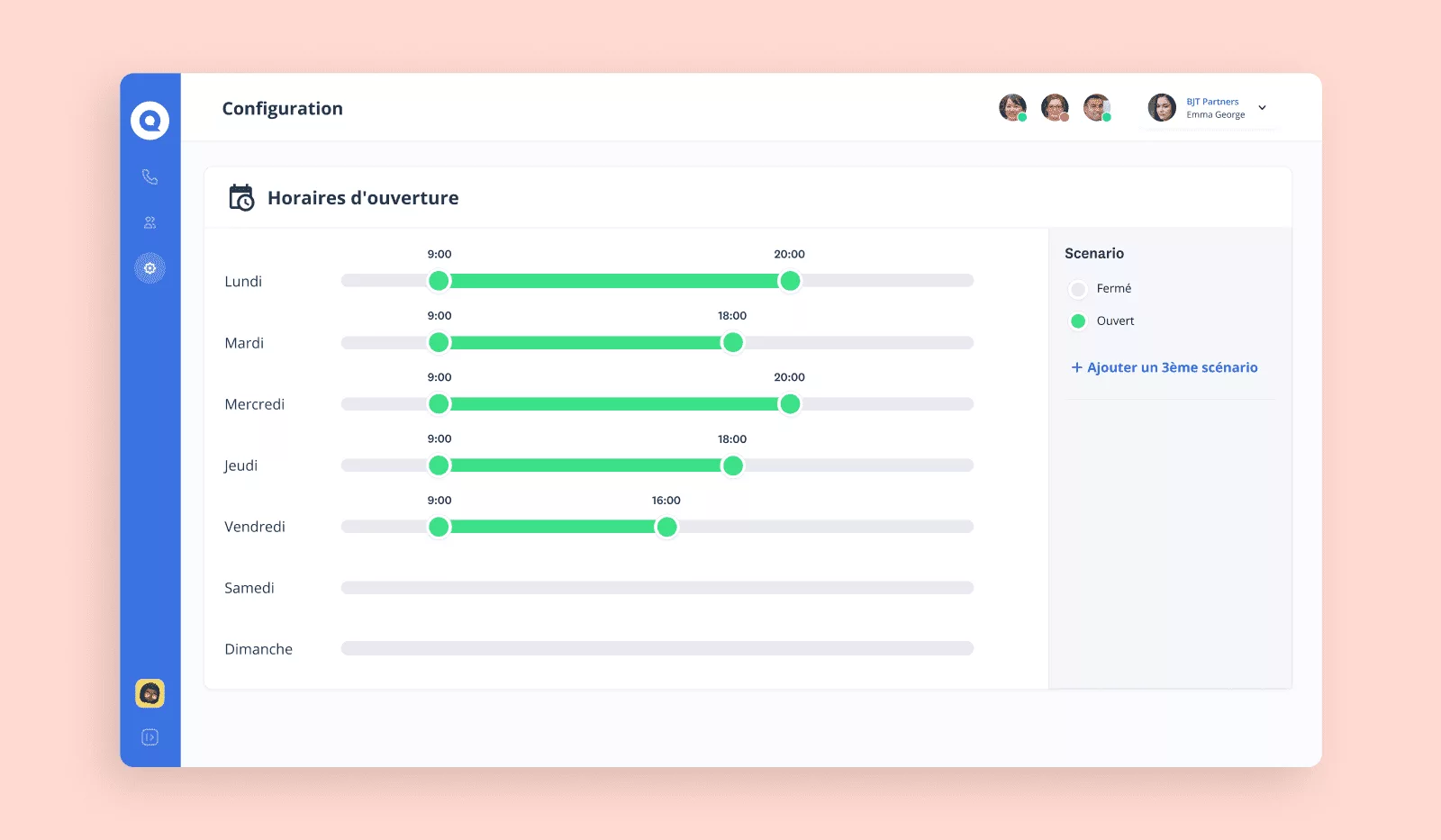Click the Ouvert scenario label
Screen dimensions: 1441x840
(1115, 321)
